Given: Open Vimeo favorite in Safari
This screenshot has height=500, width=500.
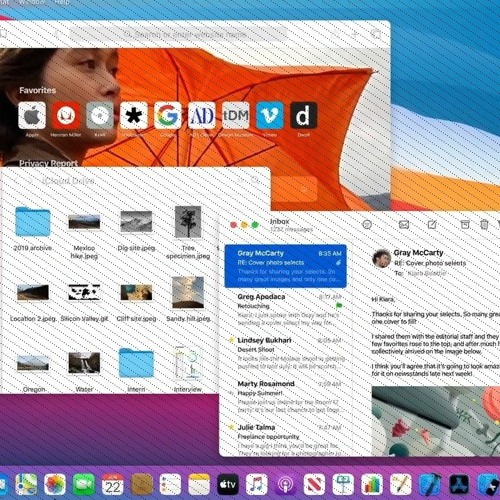Looking at the screenshot, I should point(270,115).
